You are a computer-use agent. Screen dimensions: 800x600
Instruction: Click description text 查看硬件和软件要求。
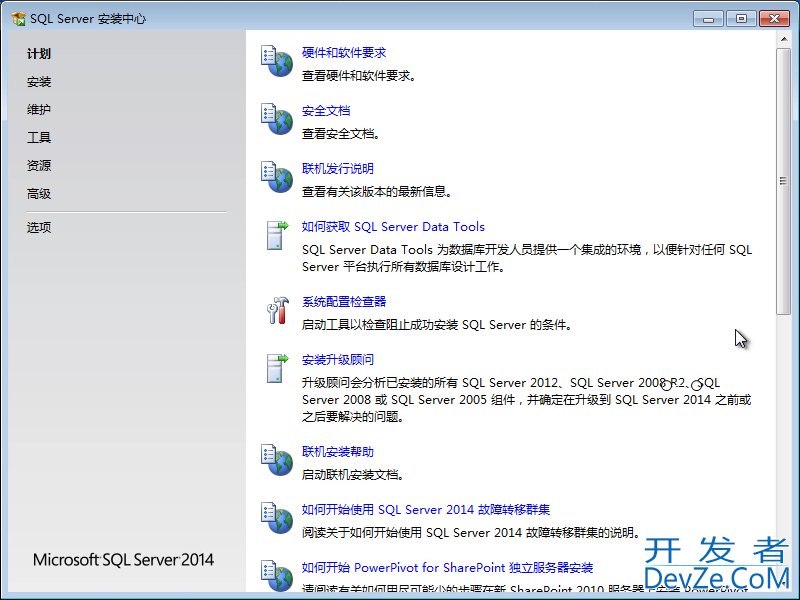pyautogui.click(x=360, y=76)
